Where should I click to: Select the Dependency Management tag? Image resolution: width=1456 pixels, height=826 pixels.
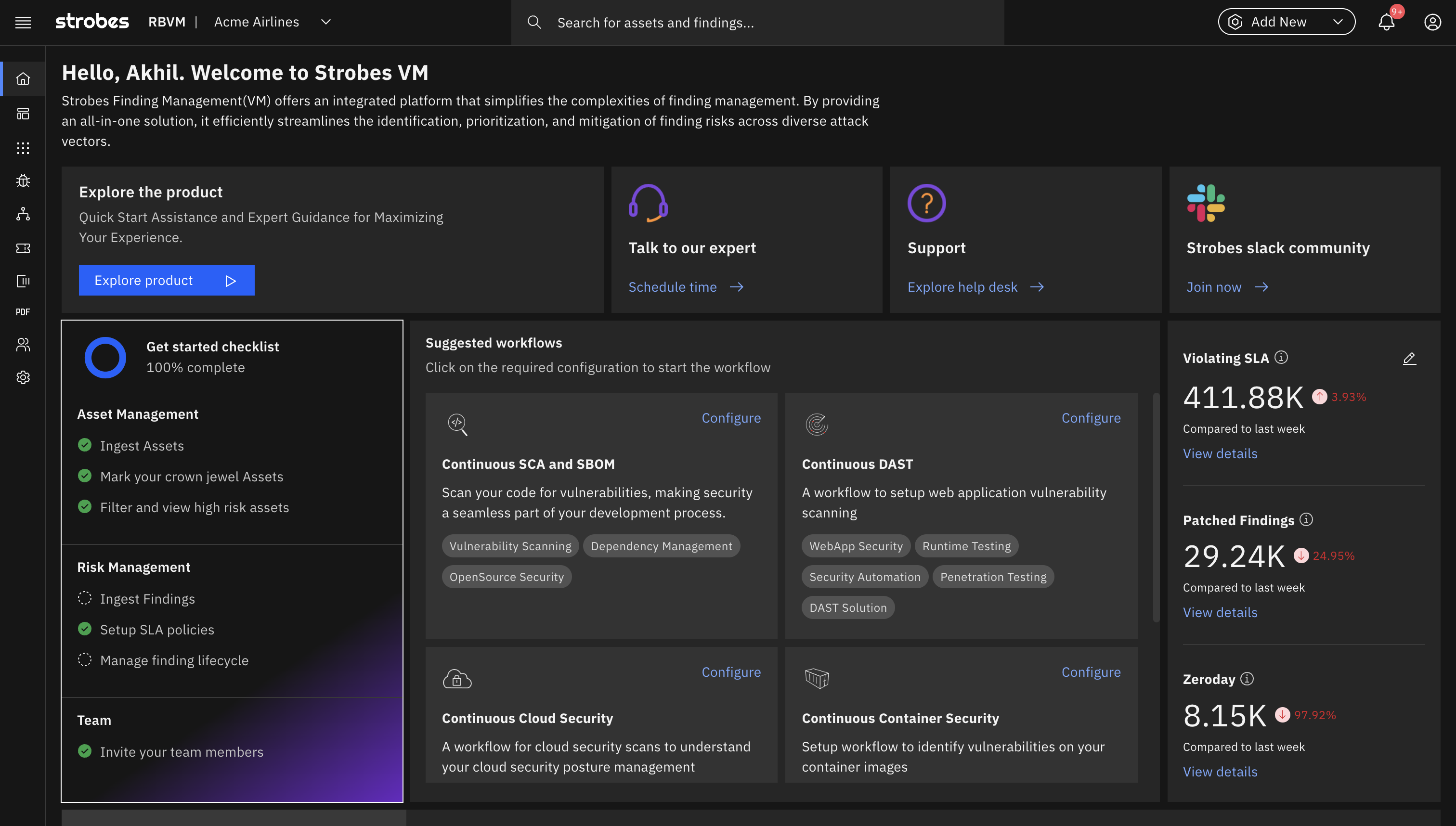click(662, 546)
